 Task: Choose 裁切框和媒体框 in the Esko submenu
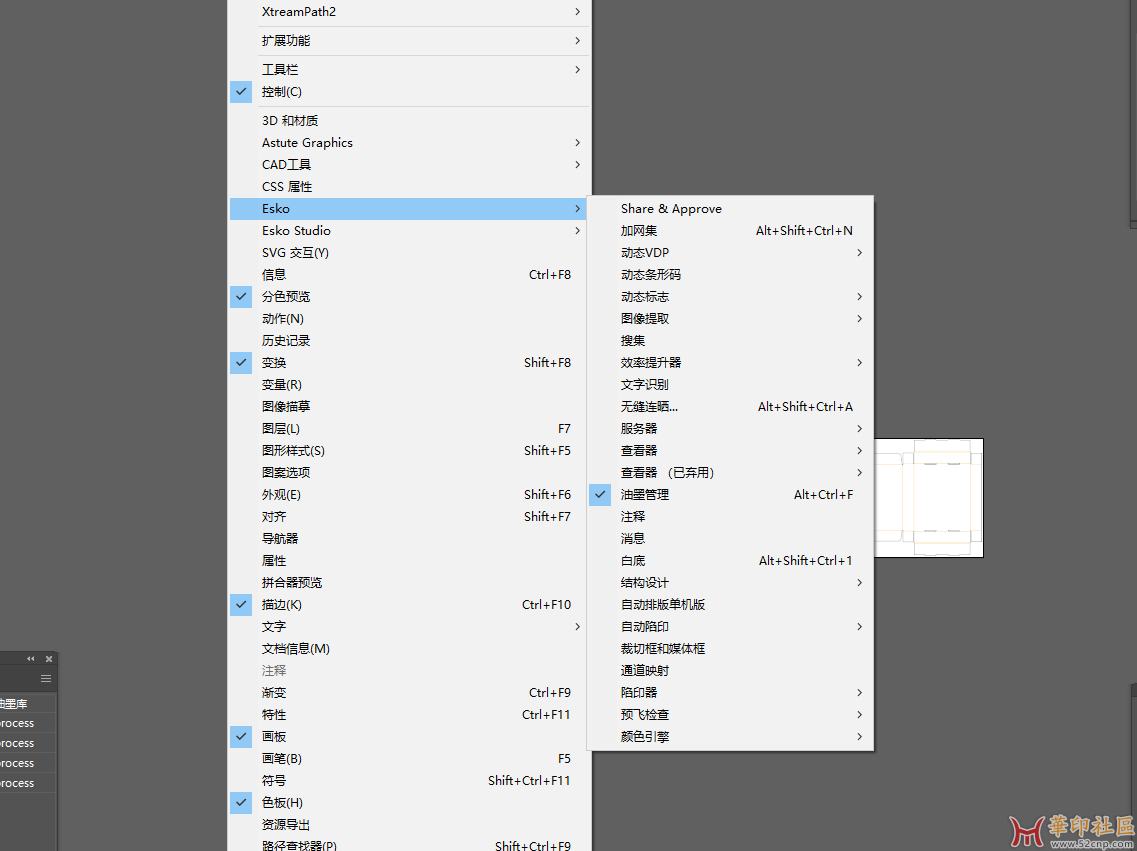(730, 648)
